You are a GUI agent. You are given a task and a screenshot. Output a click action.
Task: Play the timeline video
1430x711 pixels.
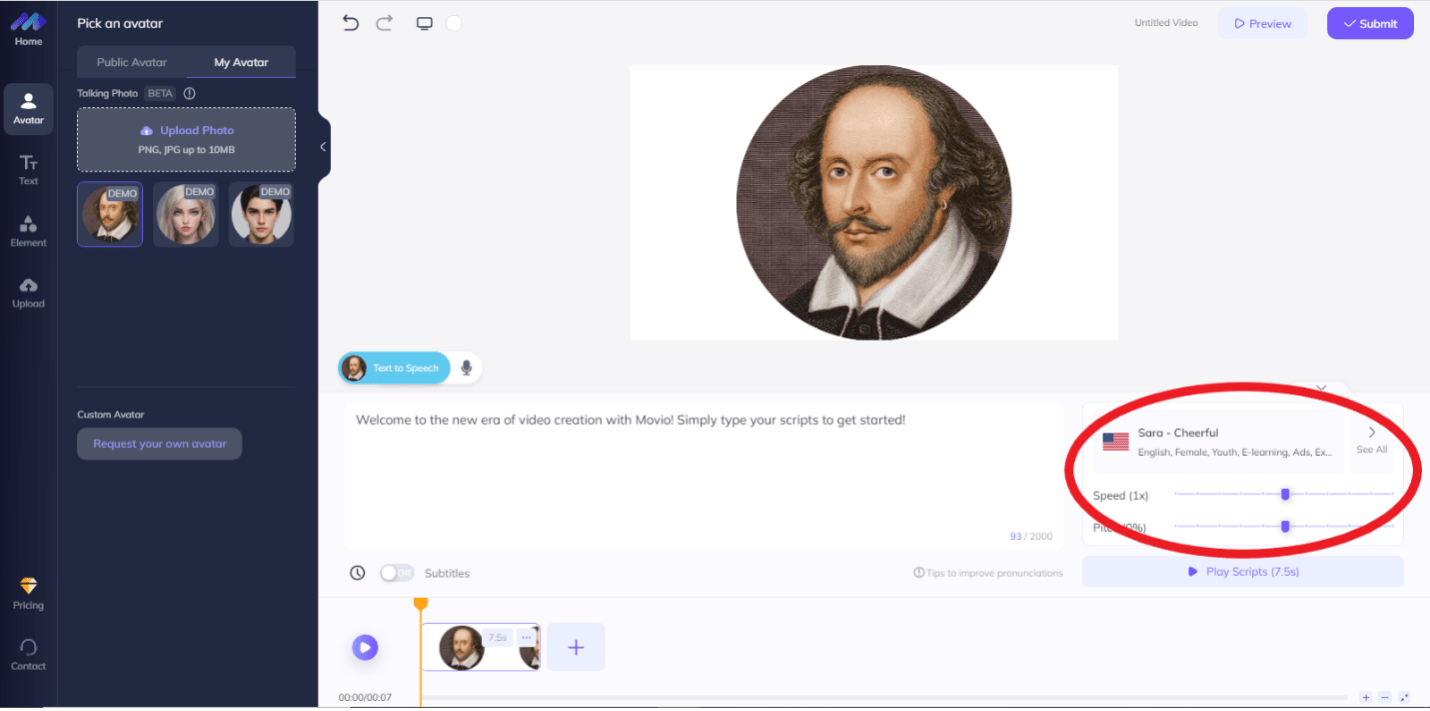point(365,647)
